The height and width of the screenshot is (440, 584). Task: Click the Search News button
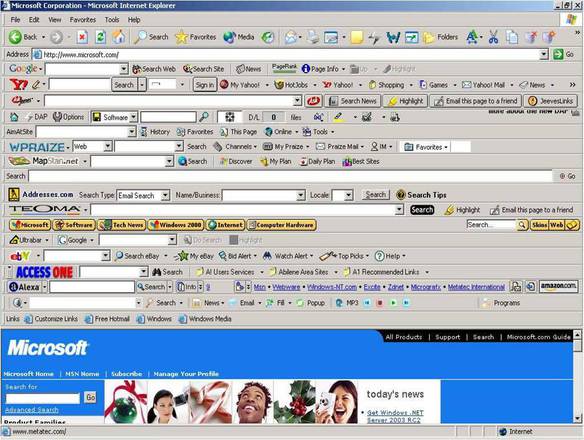(353, 101)
